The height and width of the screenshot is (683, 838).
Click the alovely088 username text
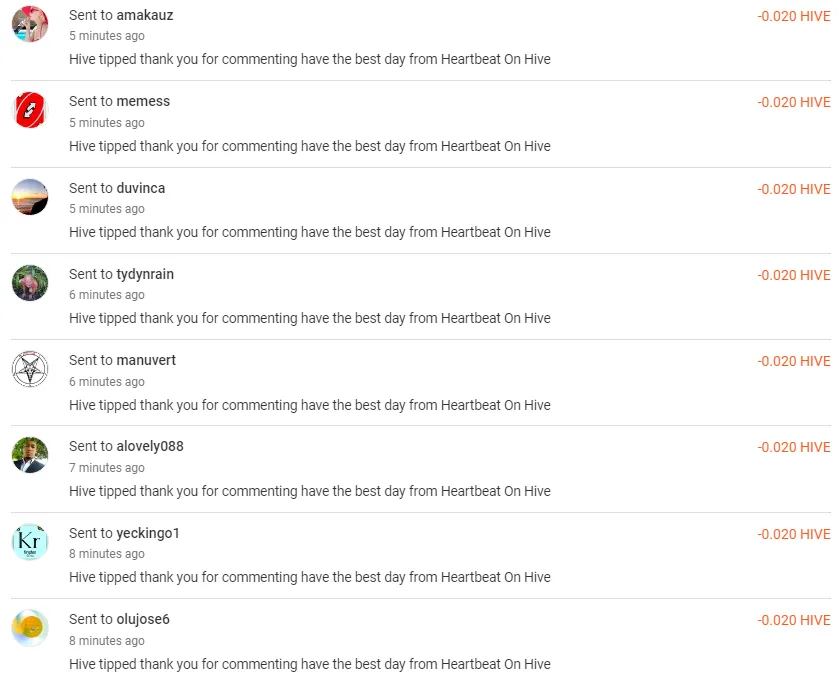[150, 446]
